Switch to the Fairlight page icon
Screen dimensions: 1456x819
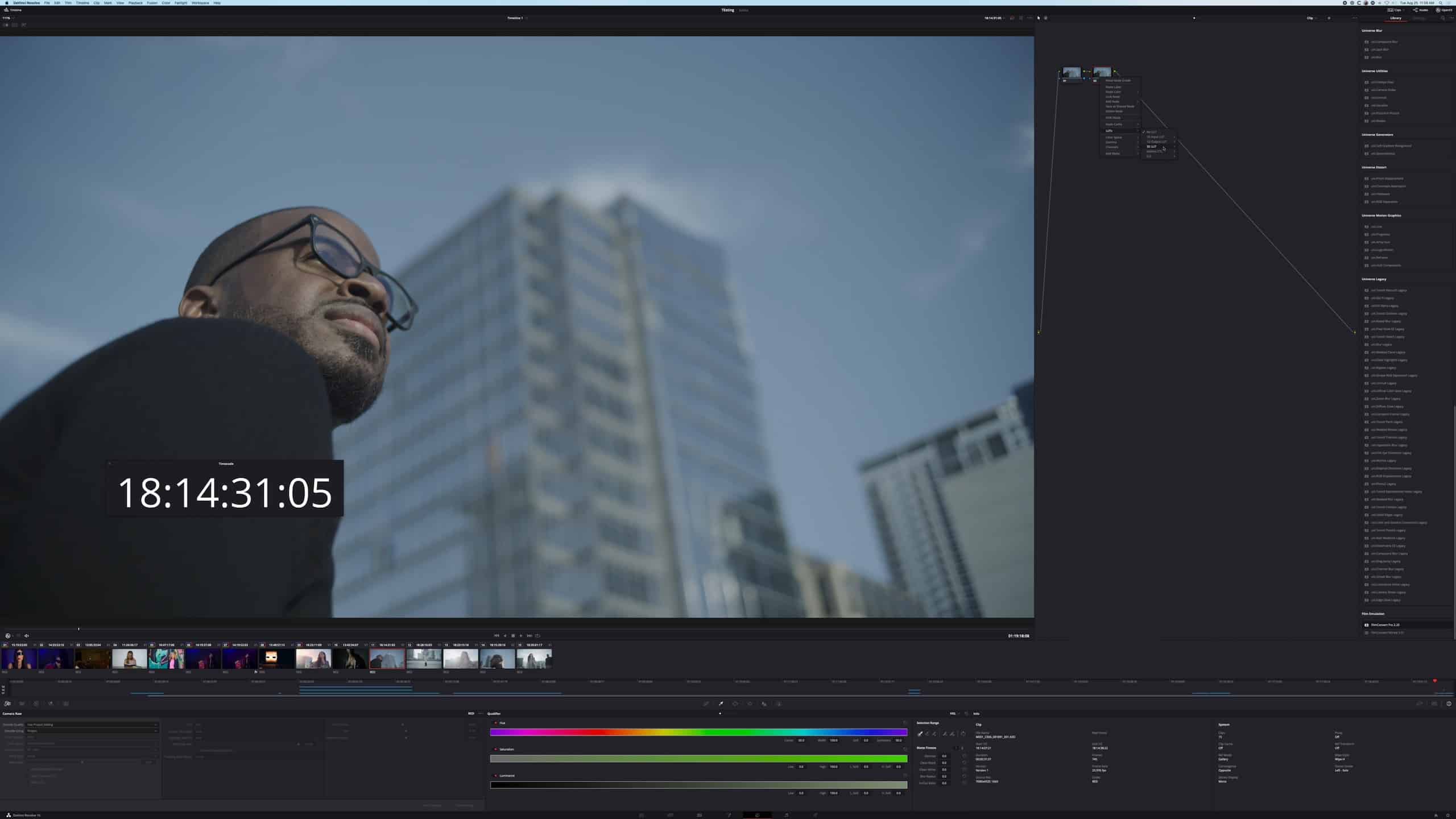786,815
